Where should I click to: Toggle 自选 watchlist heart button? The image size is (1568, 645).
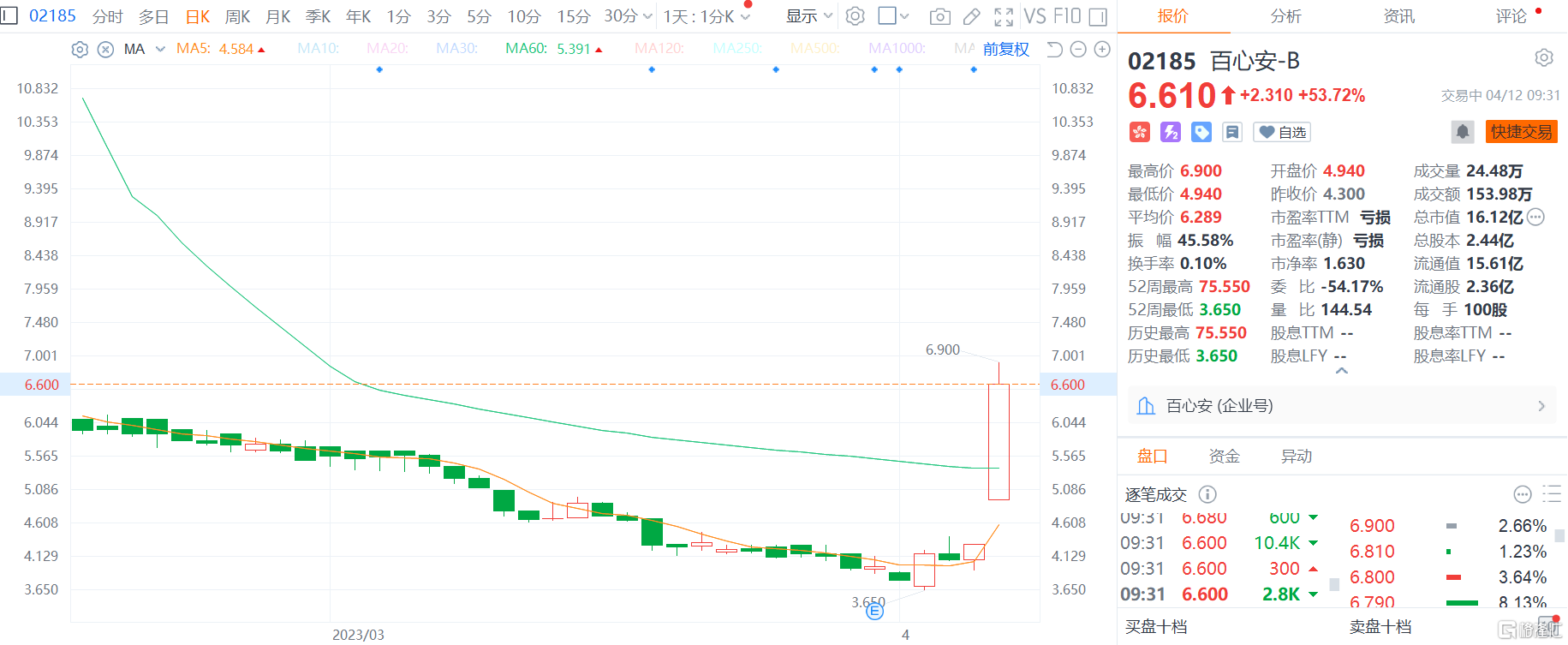click(x=1282, y=132)
